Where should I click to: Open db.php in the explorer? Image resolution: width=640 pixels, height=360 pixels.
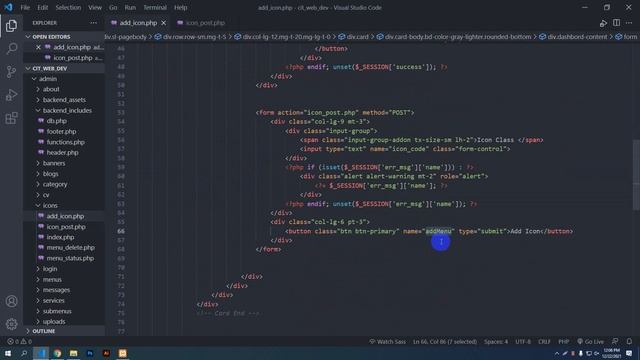click(56, 121)
